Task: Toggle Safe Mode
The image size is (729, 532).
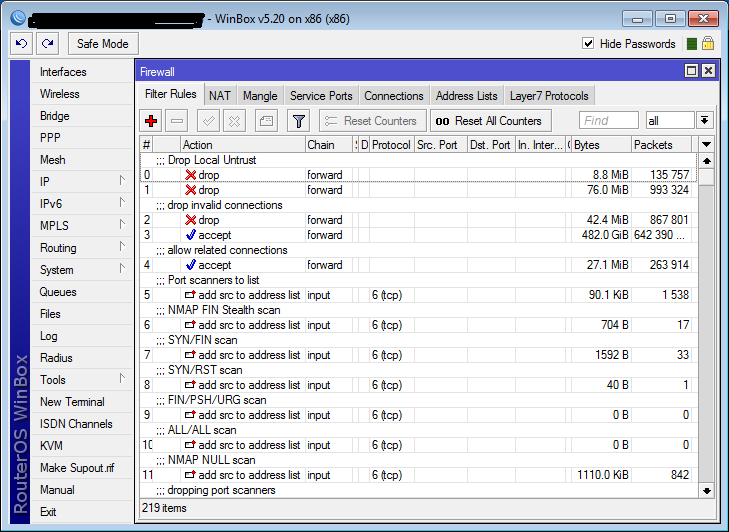Action: click(103, 44)
